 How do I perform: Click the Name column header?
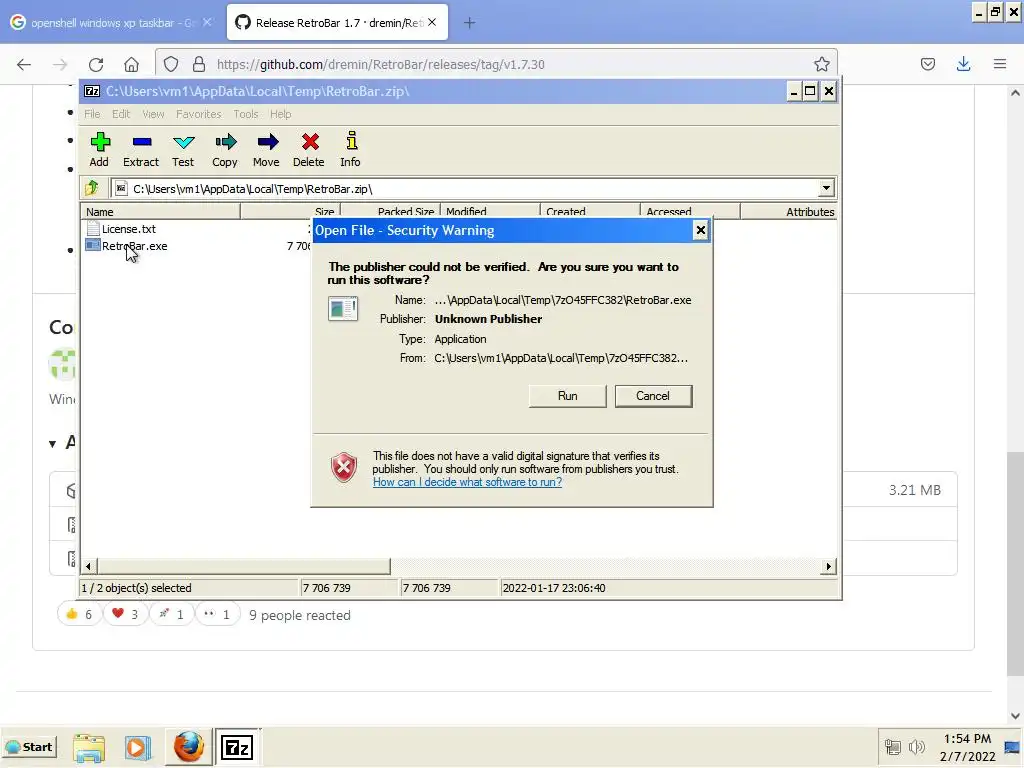tap(161, 211)
